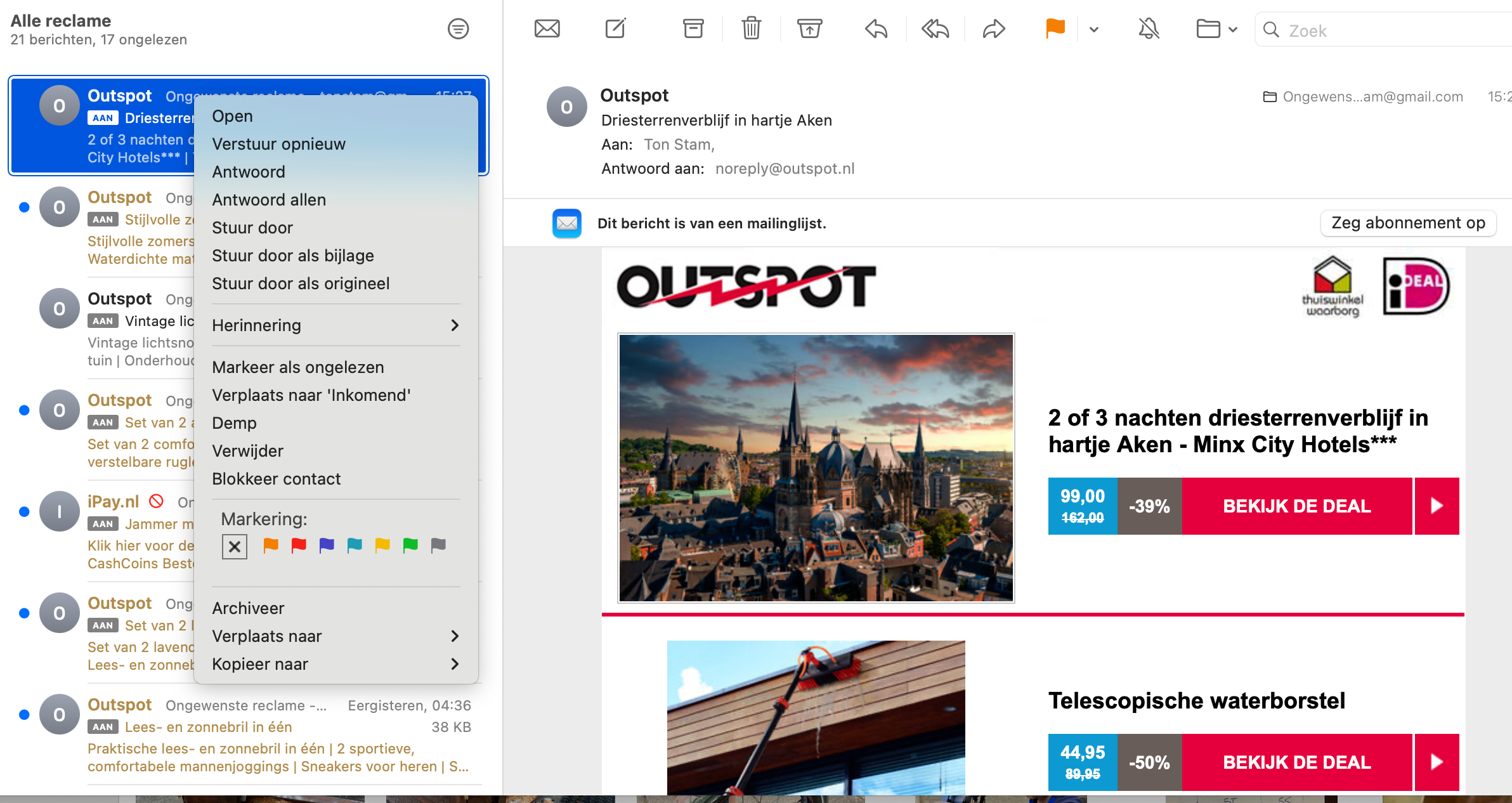This screenshot has width=1512, height=803.
Task: Click BEKIJK DE DEAL for waterborstel
Action: (x=1297, y=762)
